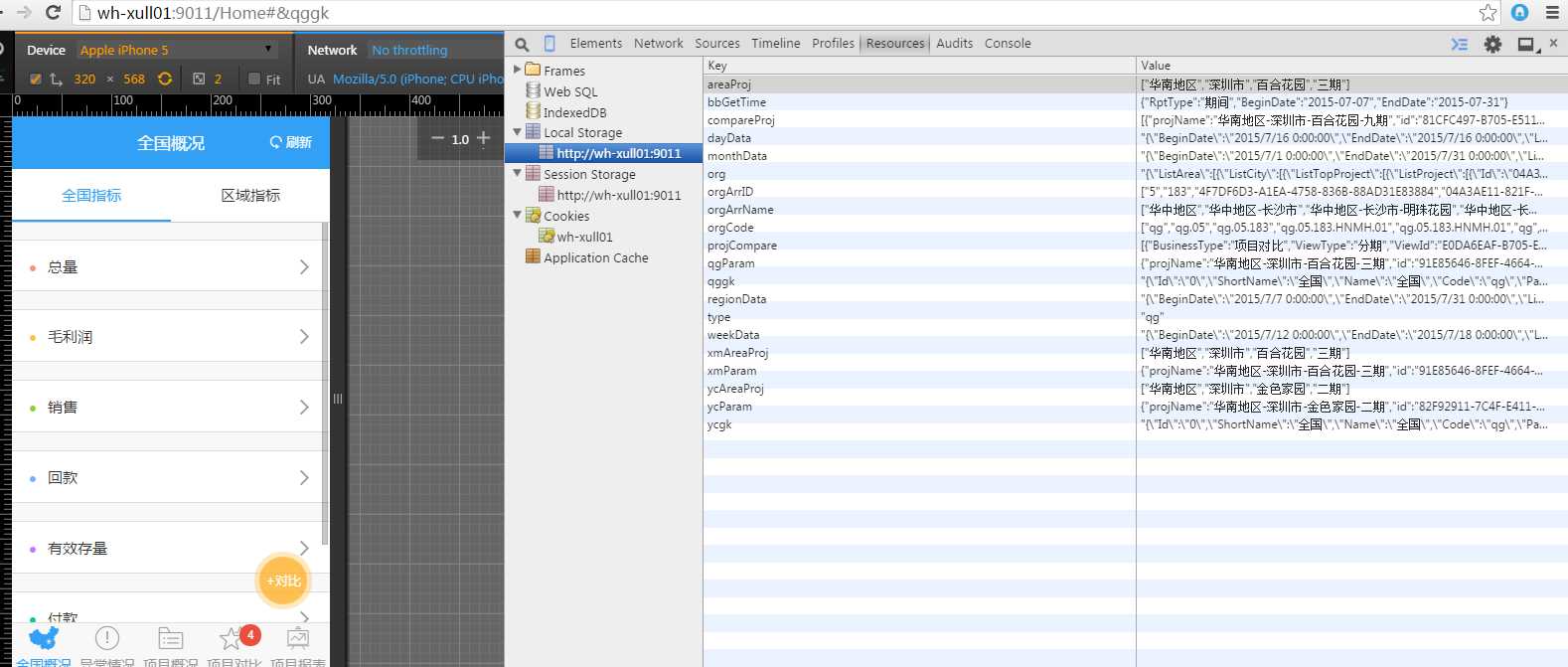Edit the 320 width value
The height and width of the screenshot is (667, 1568).
click(x=84, y=79)
